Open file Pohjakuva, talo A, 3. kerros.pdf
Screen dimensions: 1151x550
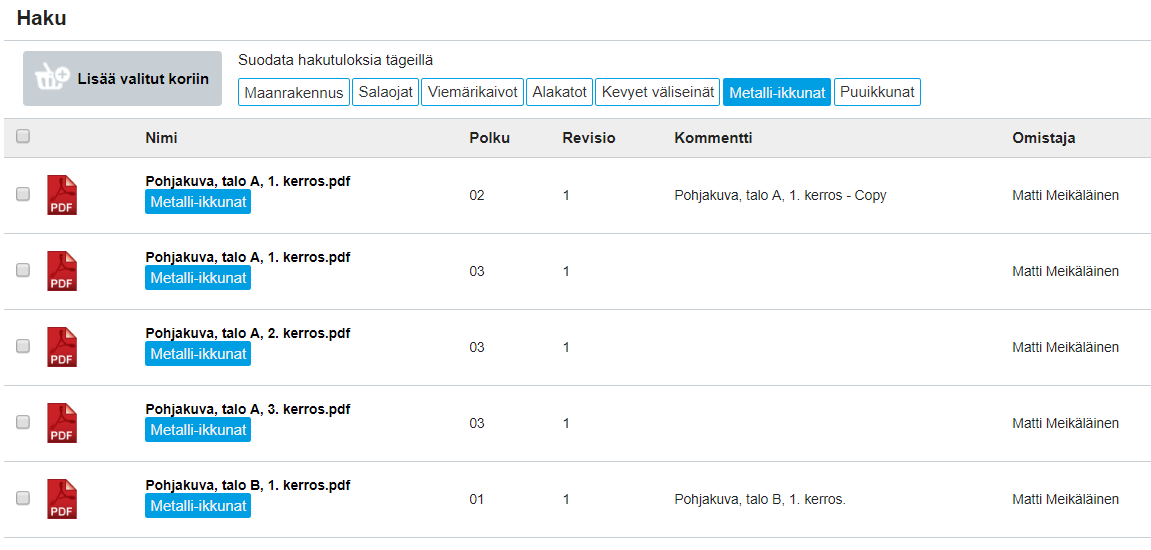[x=247, y=409]
